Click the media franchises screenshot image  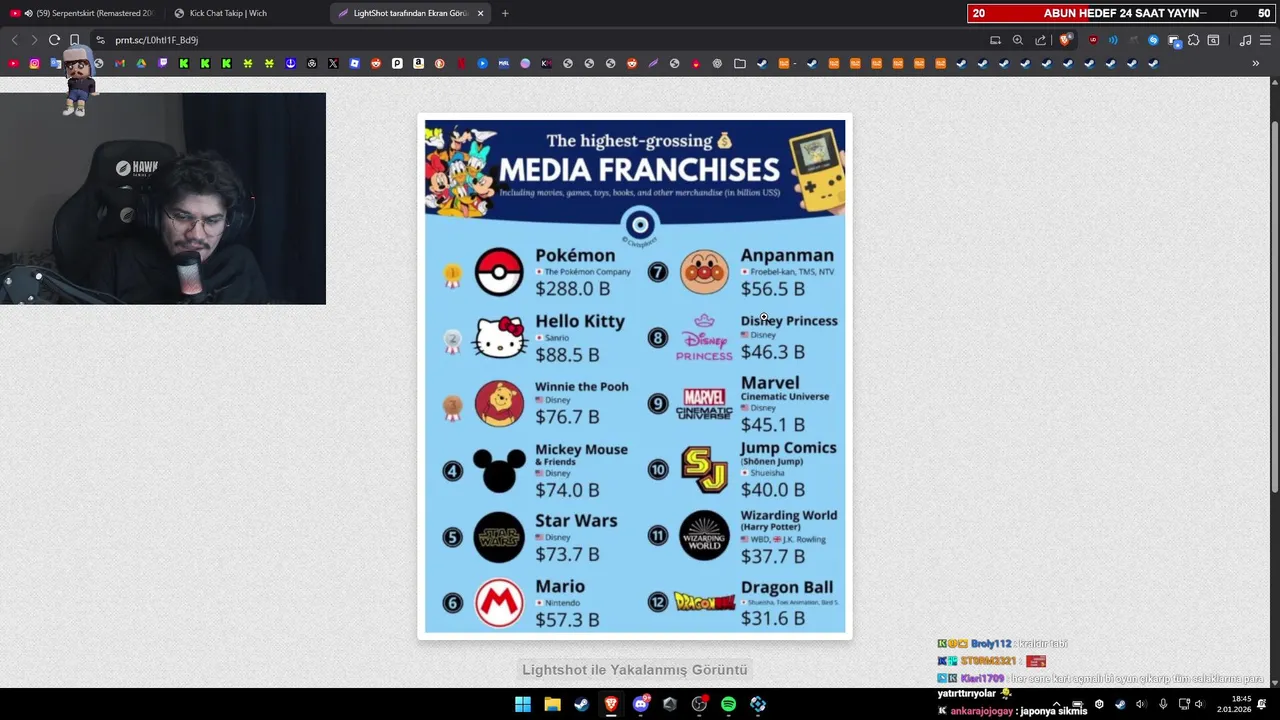pyautogui.click(x=635, y=376)
